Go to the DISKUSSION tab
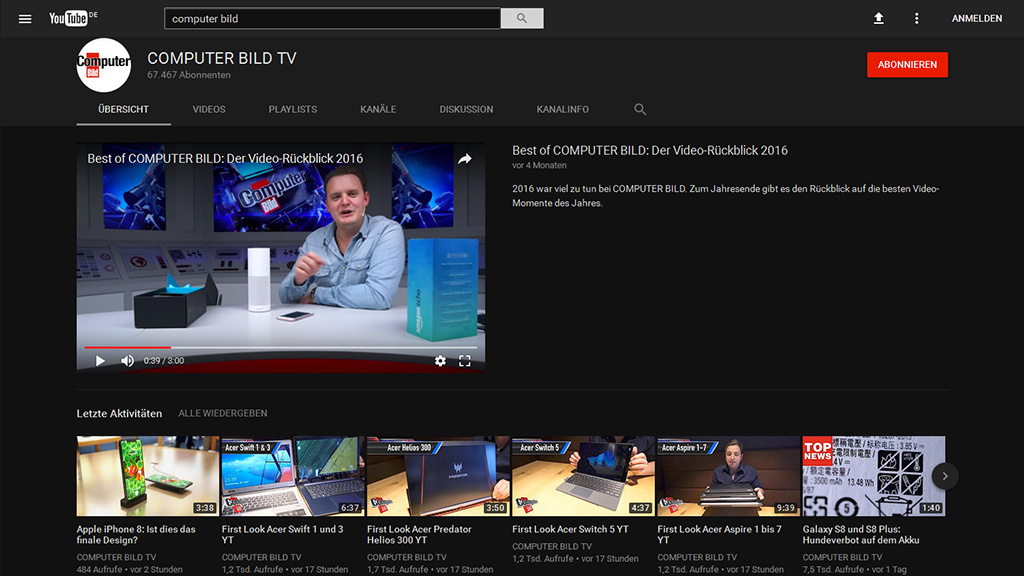The image size is (1024, 576). point(466,109)
